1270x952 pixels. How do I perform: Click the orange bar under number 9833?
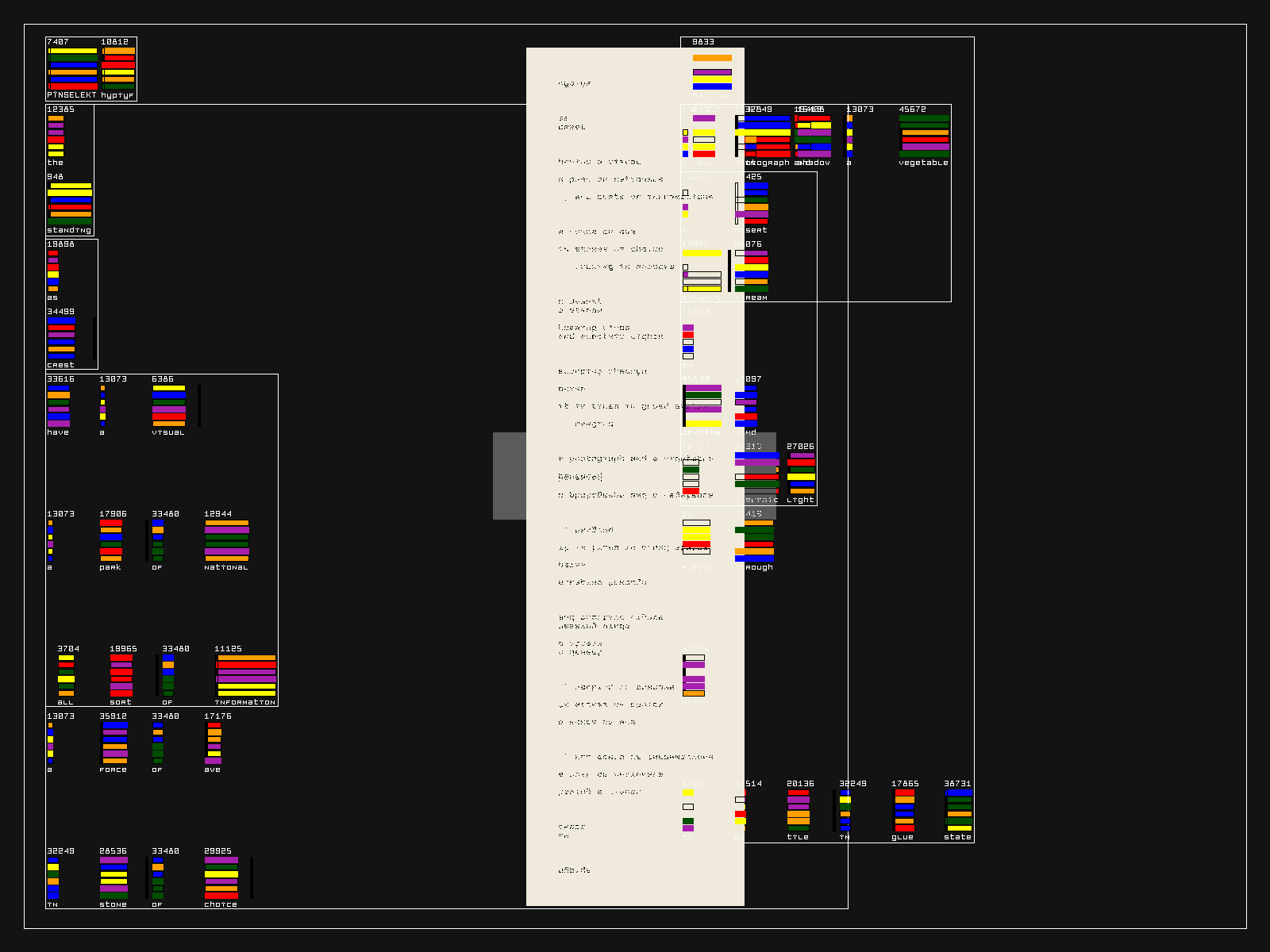click(x=712, y=58)
